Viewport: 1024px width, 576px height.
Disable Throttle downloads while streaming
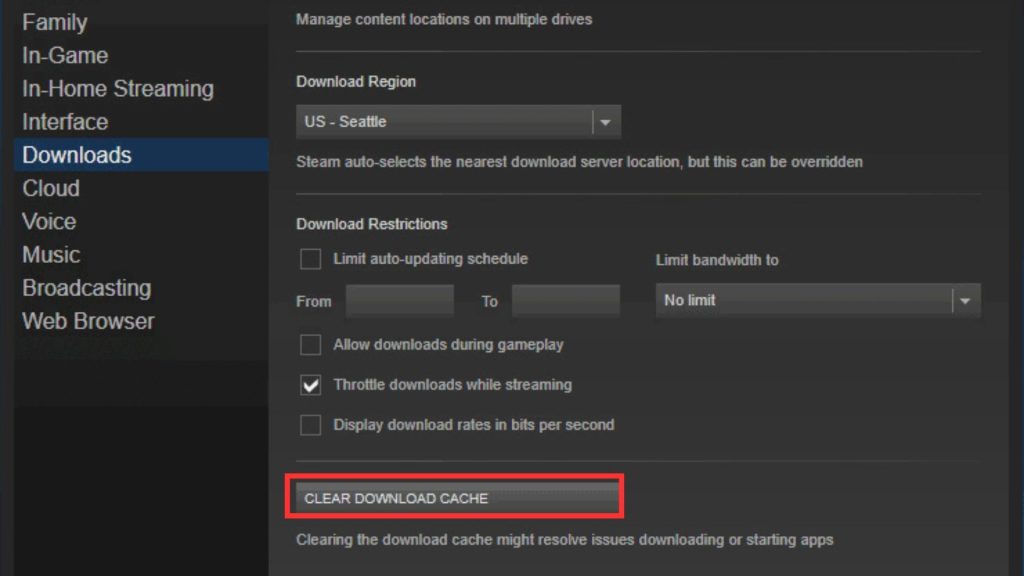click(311, 384)
